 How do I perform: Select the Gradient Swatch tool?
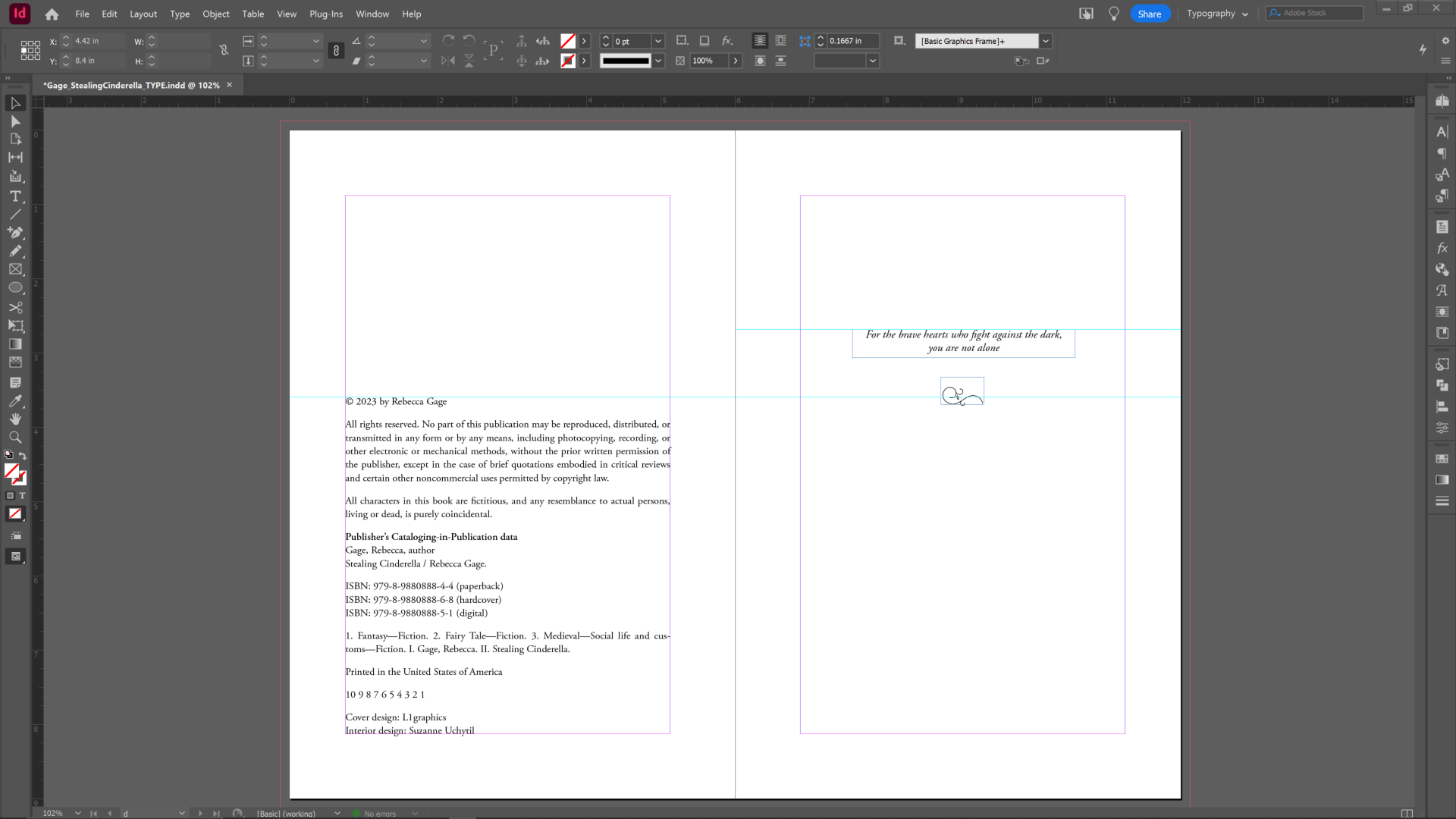pos(15,344)
